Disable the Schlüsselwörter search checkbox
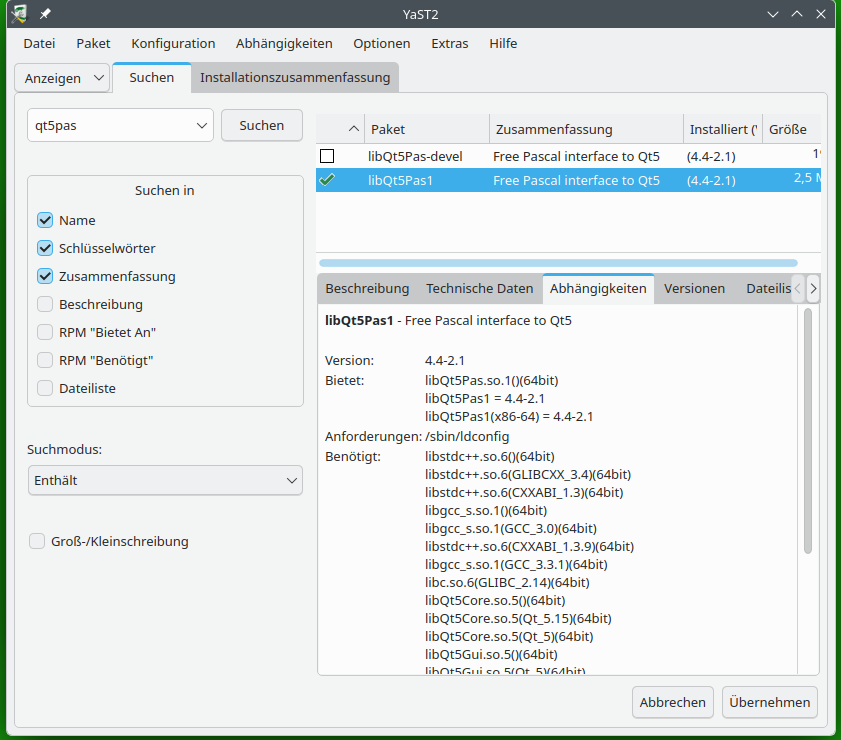841x740 pixels. (45, 248)
